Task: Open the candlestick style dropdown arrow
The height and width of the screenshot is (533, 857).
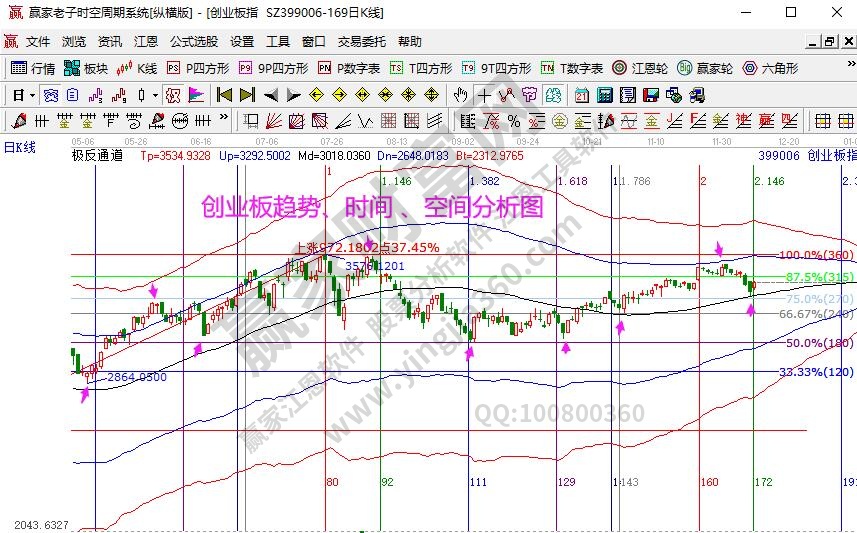Action: pos(154,95)
